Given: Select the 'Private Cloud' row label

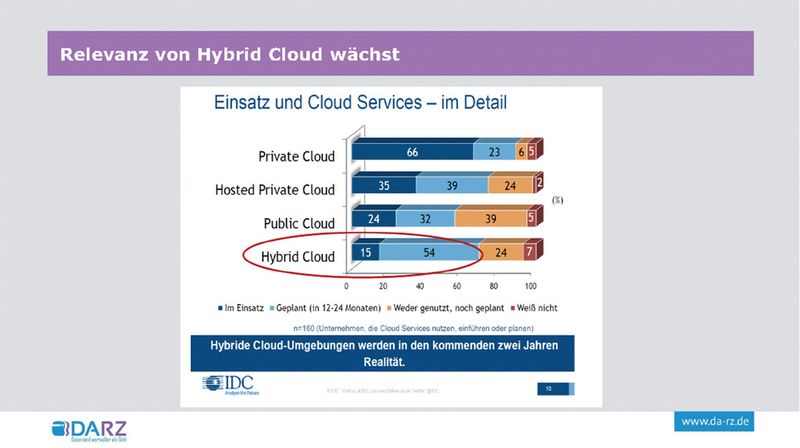Looking at the screenshot, I should [x=296, y=156].
